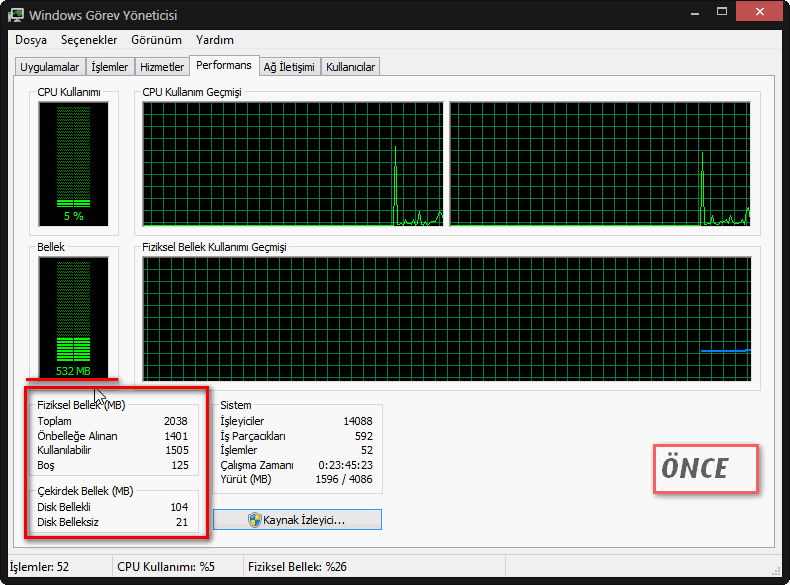Click the Sistem group label
The width and height of the screenshot is (790, 585).
[236, 405]
